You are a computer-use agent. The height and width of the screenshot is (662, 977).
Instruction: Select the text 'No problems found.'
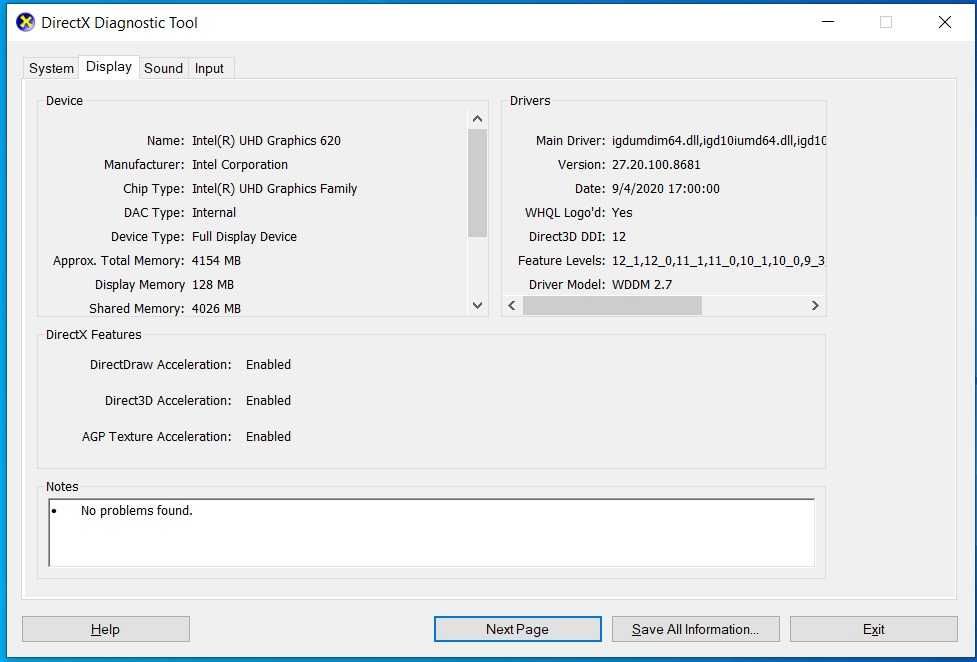136,511
